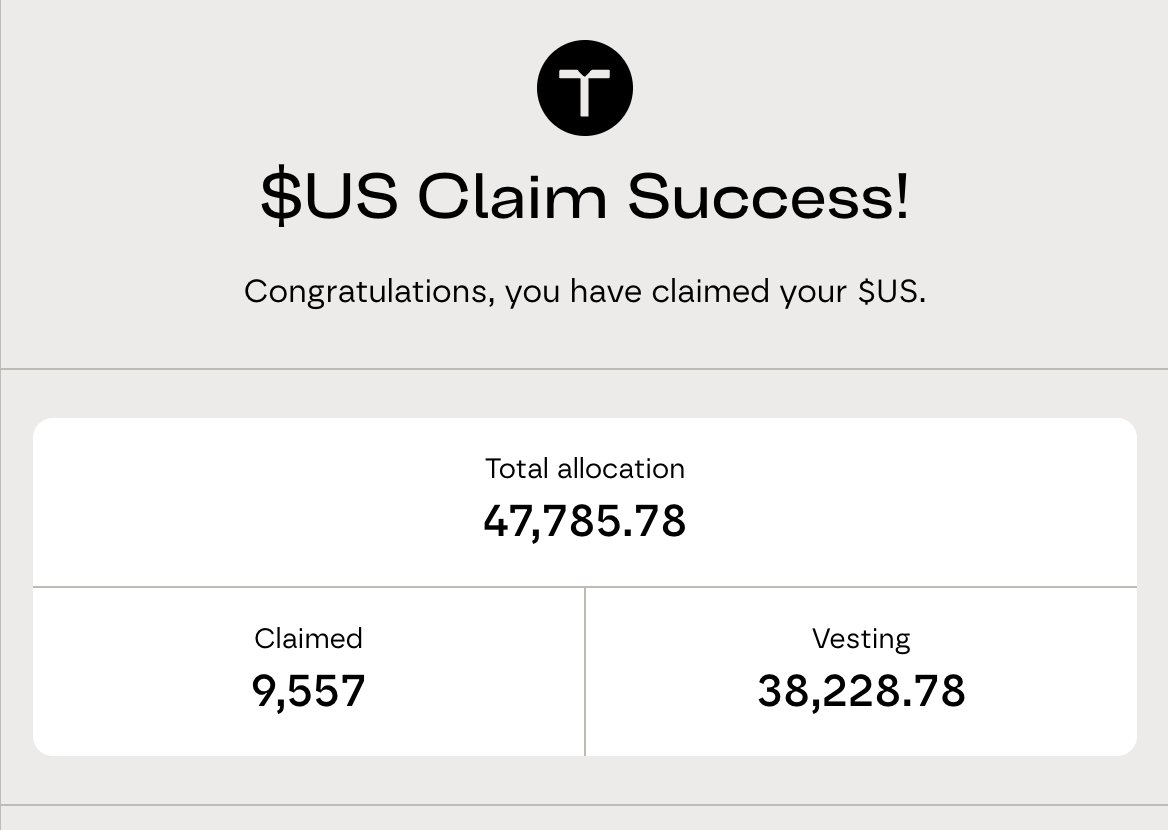Image resolution: width=1168 pixels, height=830 pixels.
Task: Click the horizontal line below the allocation card
Action: [x=585, y=805]
